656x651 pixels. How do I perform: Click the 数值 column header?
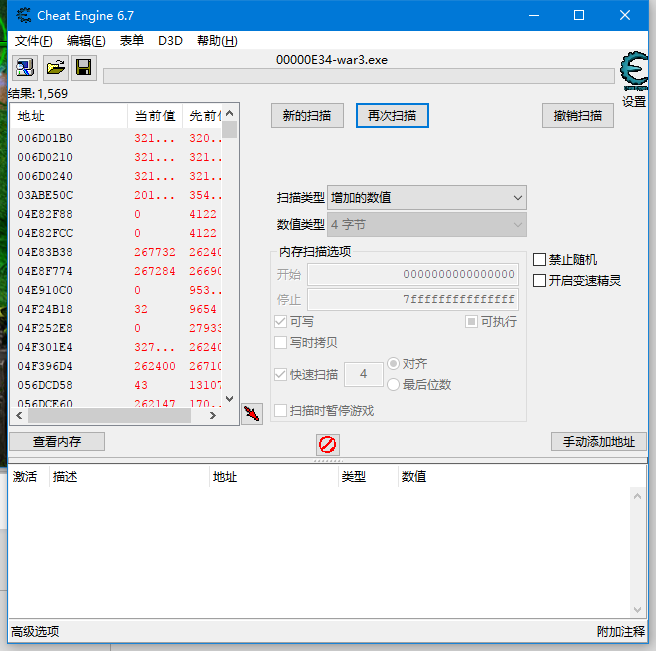414,477
